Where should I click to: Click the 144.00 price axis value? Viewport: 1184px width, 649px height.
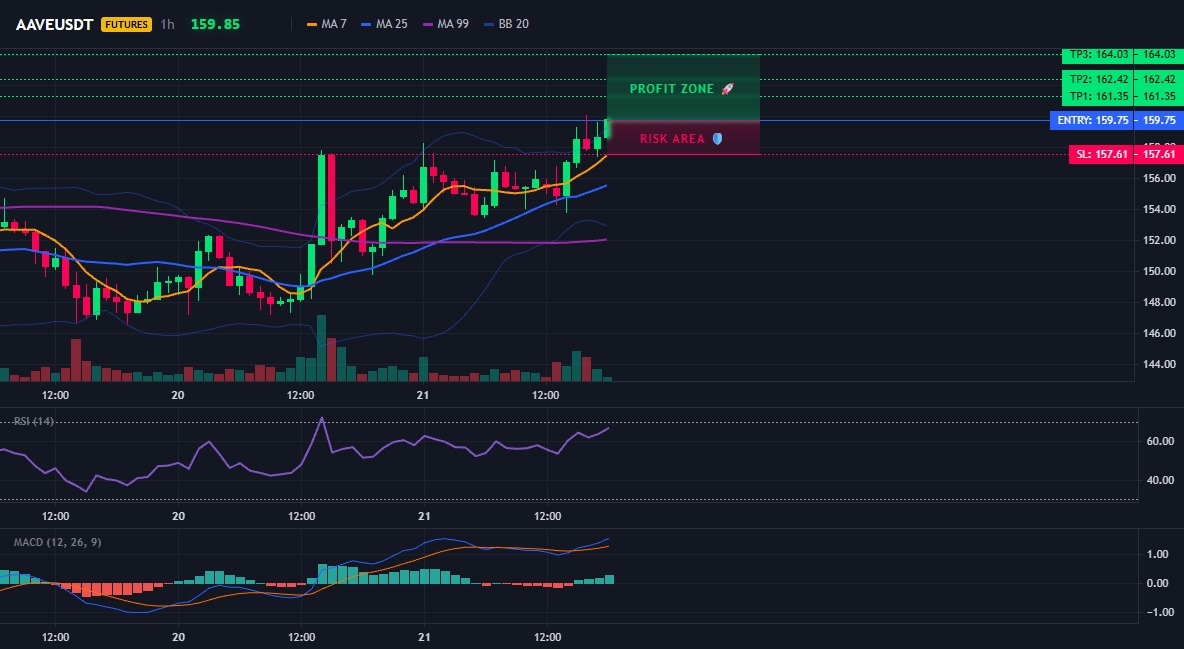[x=1159, y=364]
